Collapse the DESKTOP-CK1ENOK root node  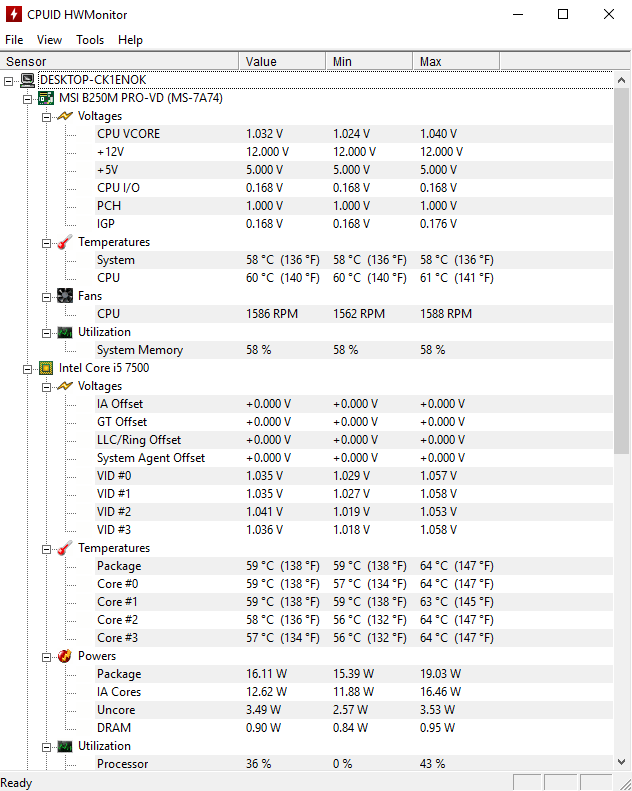(x=9, y=81)
